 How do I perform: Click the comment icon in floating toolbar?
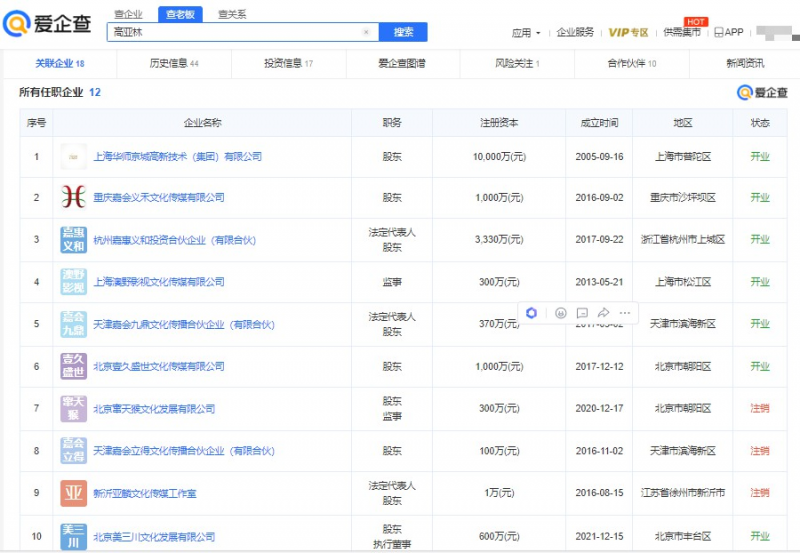click(x=582, y=313)
